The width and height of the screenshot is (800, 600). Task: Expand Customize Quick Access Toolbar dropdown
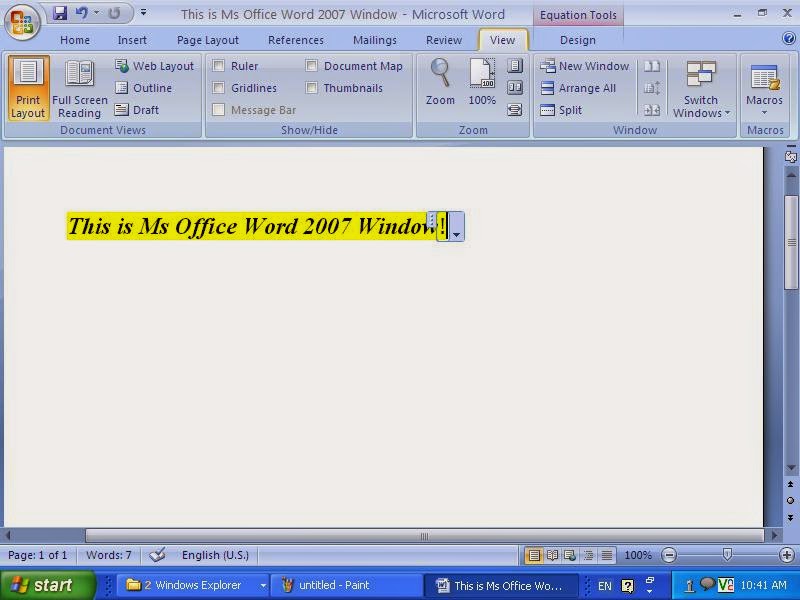pos(144,13)
